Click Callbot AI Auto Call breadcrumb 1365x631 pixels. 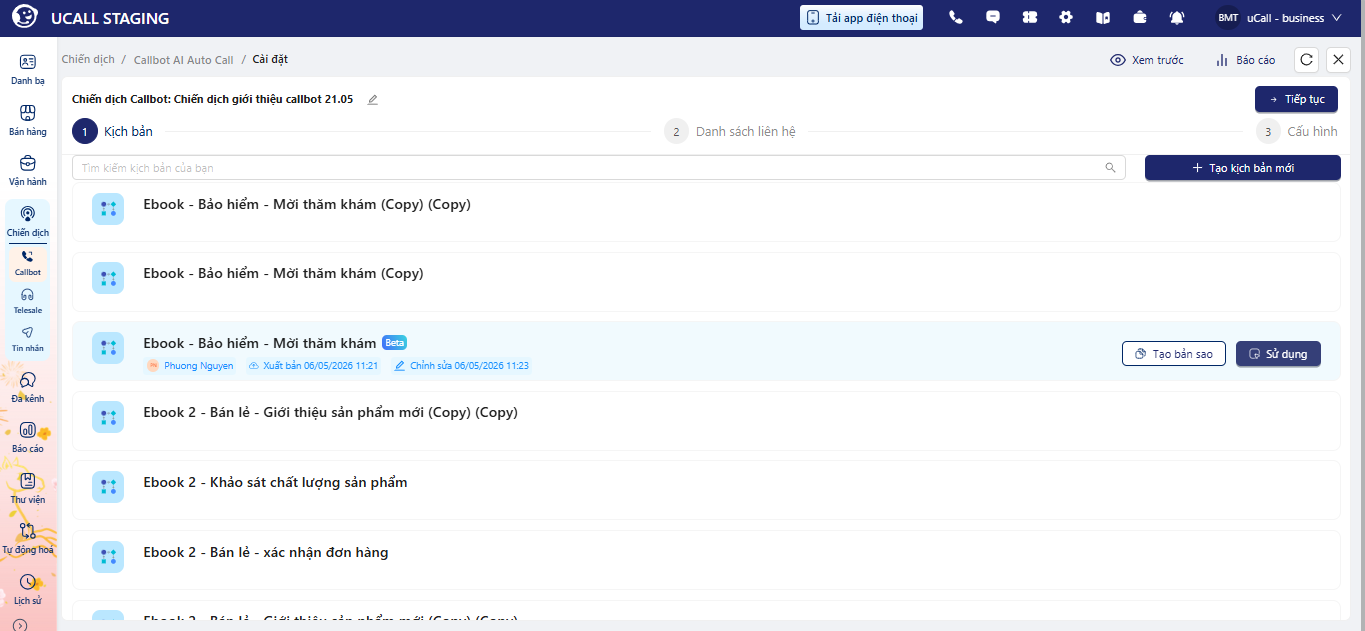pos(183,60)
